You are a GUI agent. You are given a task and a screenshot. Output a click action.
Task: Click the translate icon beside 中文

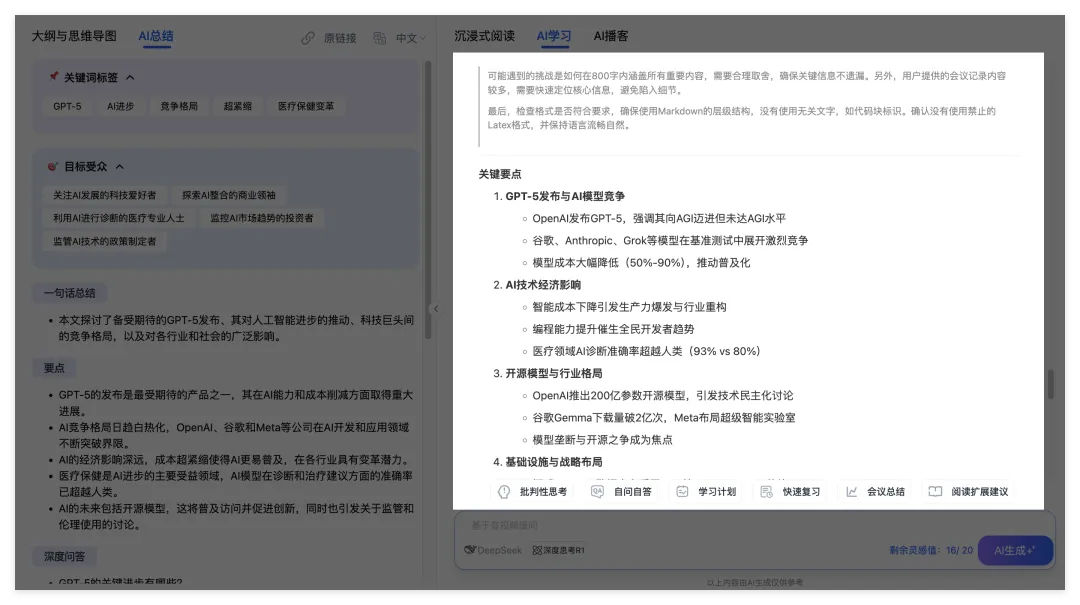(x=380, y=38)
